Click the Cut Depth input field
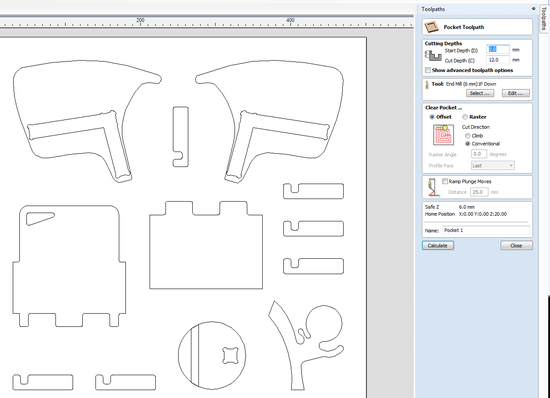 (x=498, y=60)
